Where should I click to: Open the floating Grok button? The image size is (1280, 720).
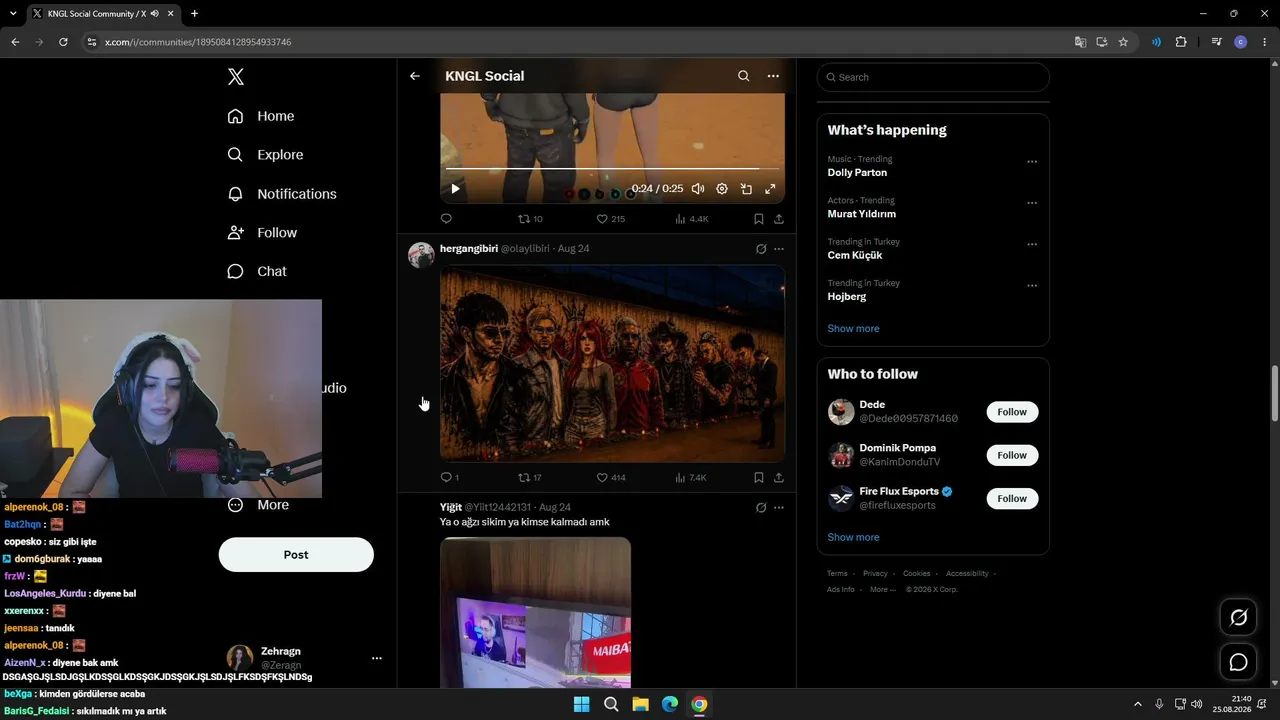click(x=1238, y=618)
